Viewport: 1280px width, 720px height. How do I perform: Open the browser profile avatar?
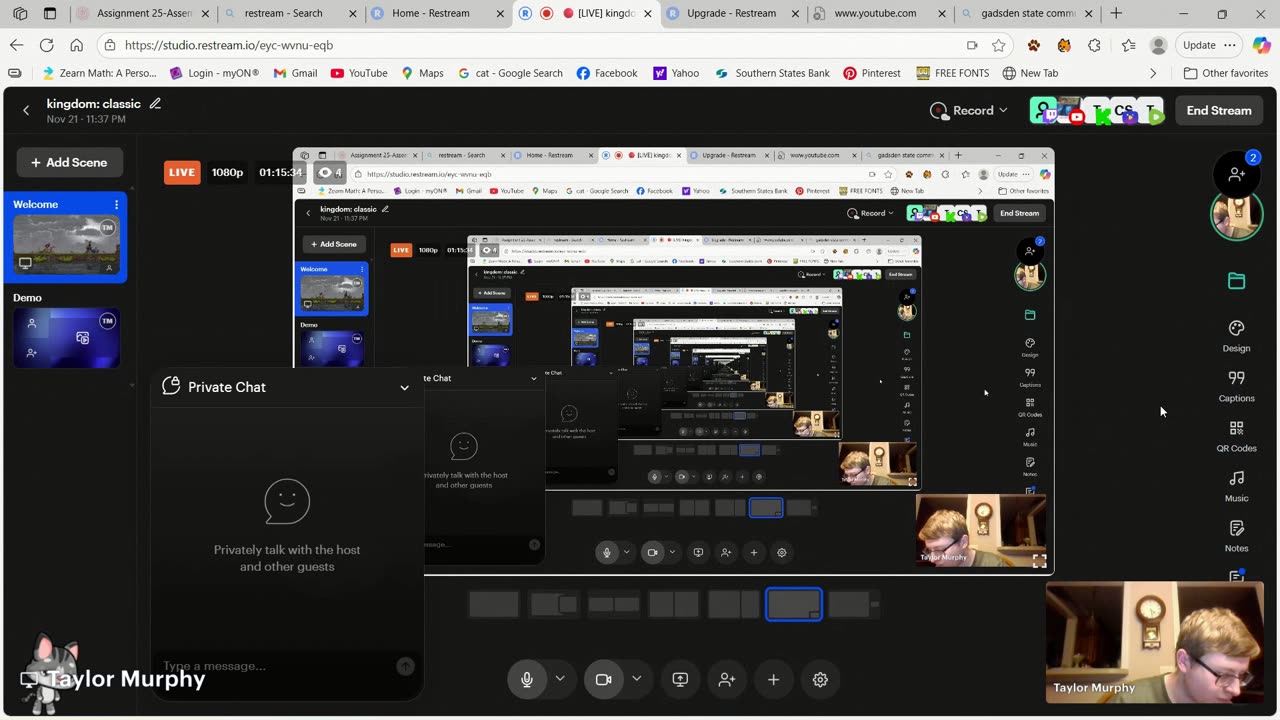tap(1159, 45)
